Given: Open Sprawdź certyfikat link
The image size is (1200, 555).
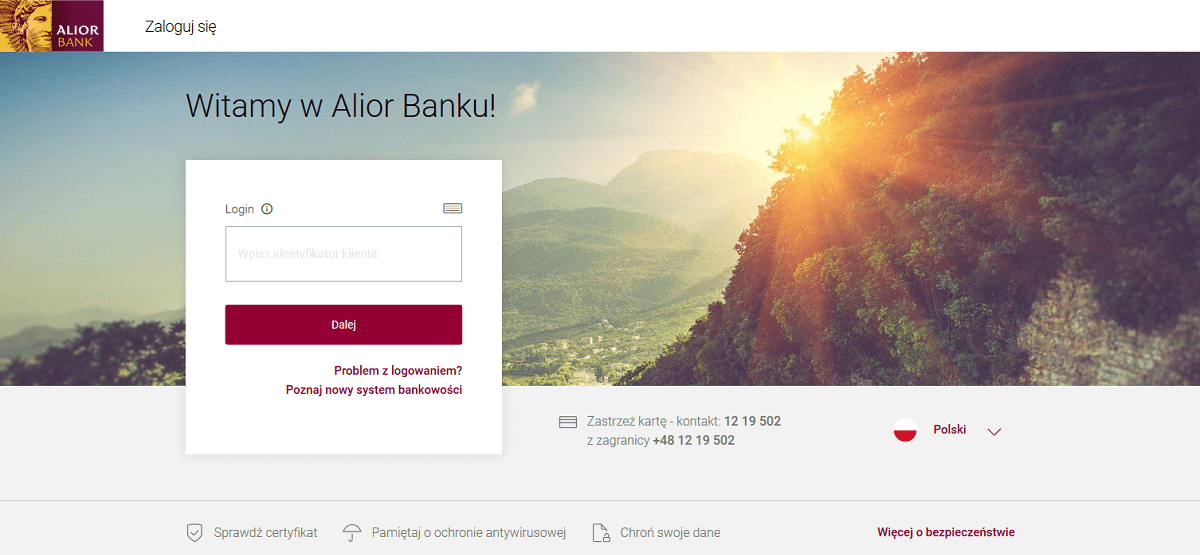Looking at the screenshot, I should (265, 533).
